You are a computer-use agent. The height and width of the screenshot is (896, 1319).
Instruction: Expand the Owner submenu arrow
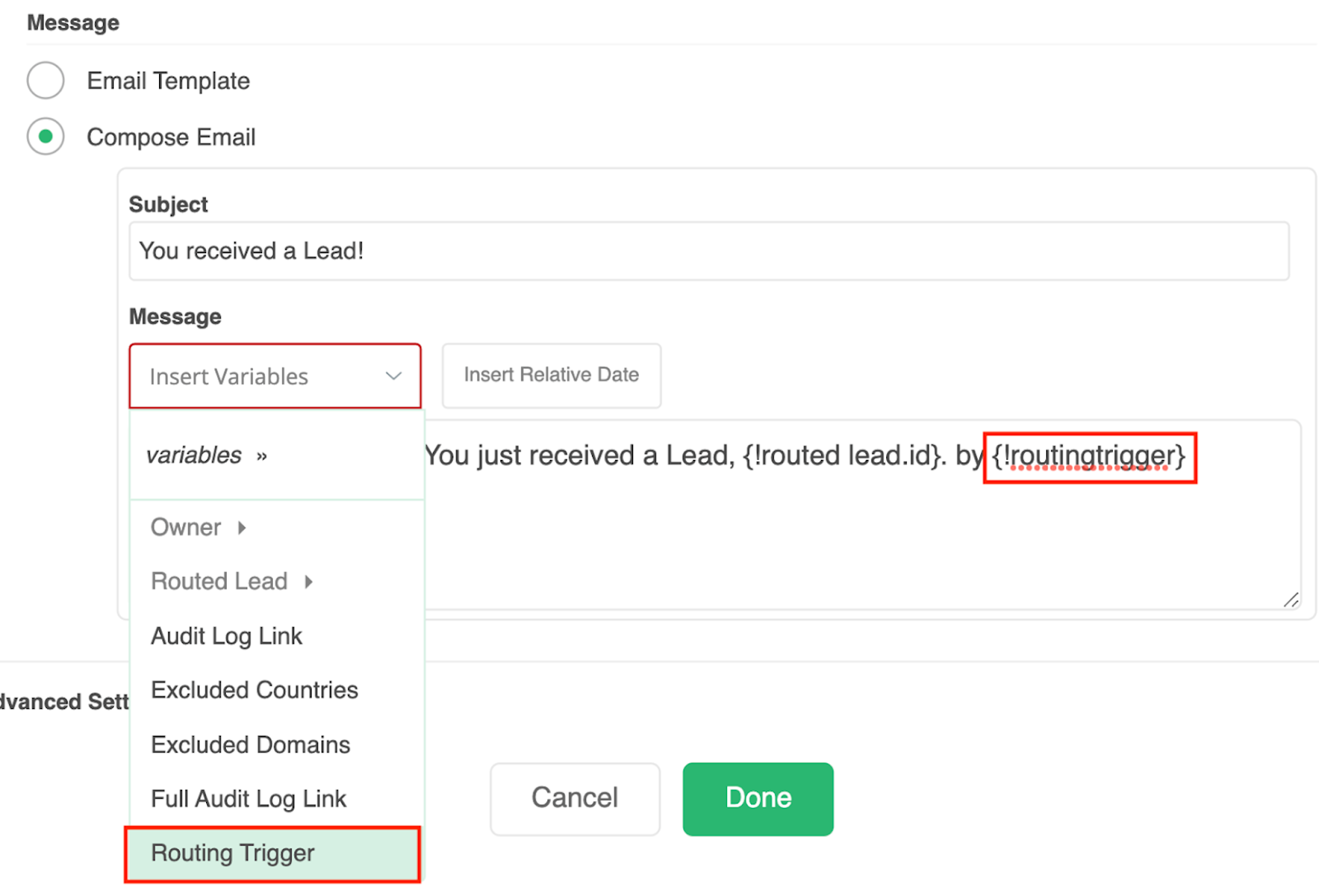coord(242,528)
